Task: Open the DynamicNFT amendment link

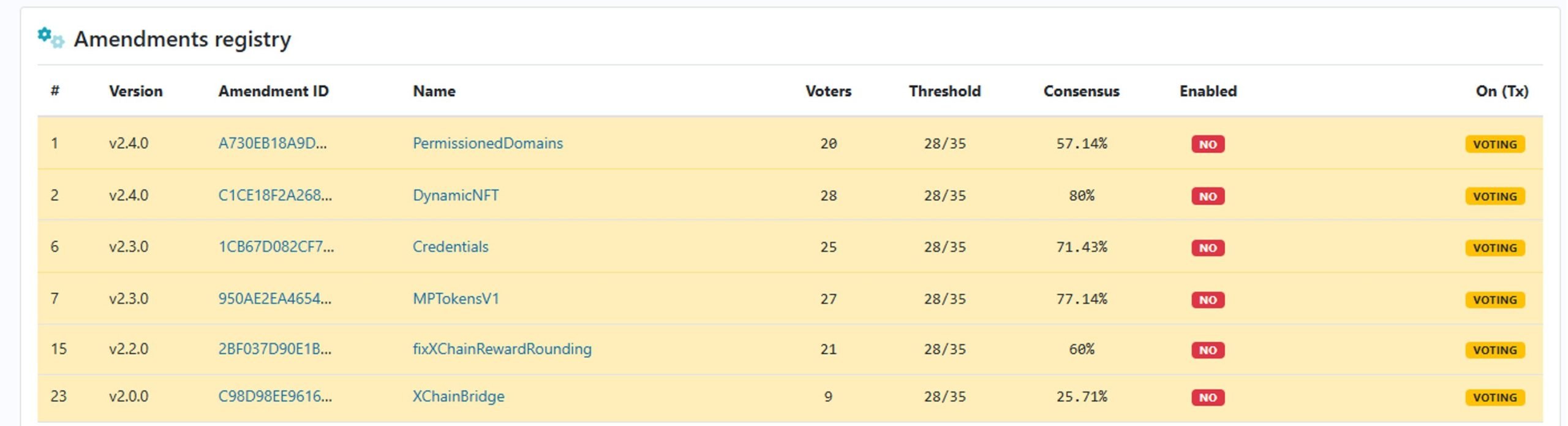Action: click(456, 196)
